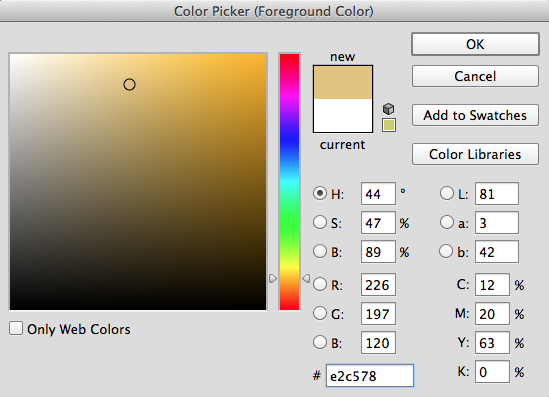Choose the Lab b radio button
This screenshot has height=397, width=549.
(x=446, y=251)
